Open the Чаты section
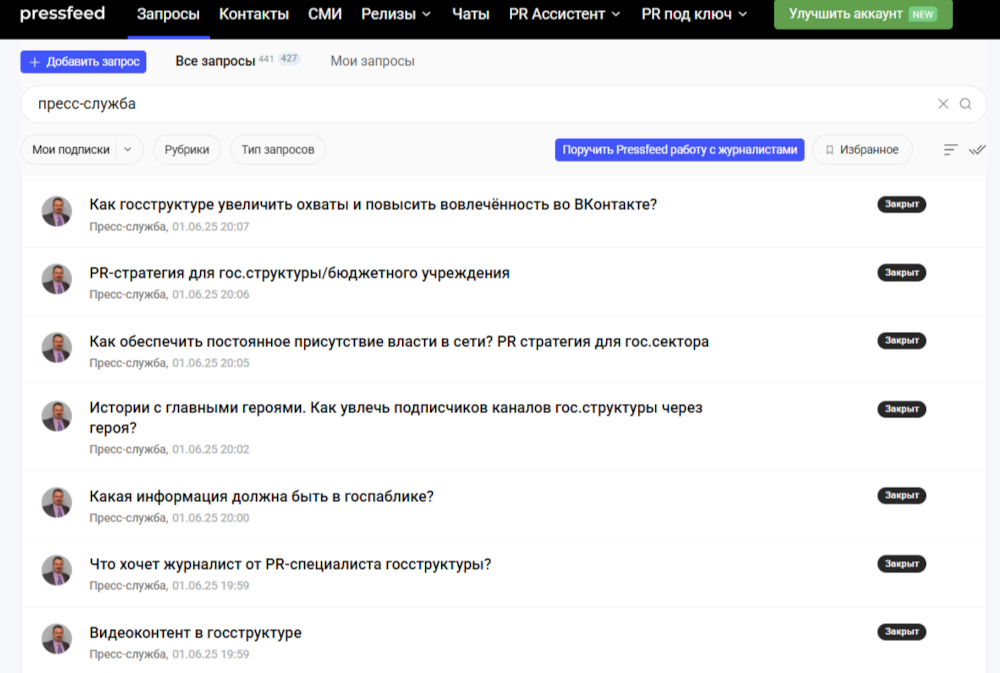This screenshot has width=1000, height=673. [x=471, y=14]
